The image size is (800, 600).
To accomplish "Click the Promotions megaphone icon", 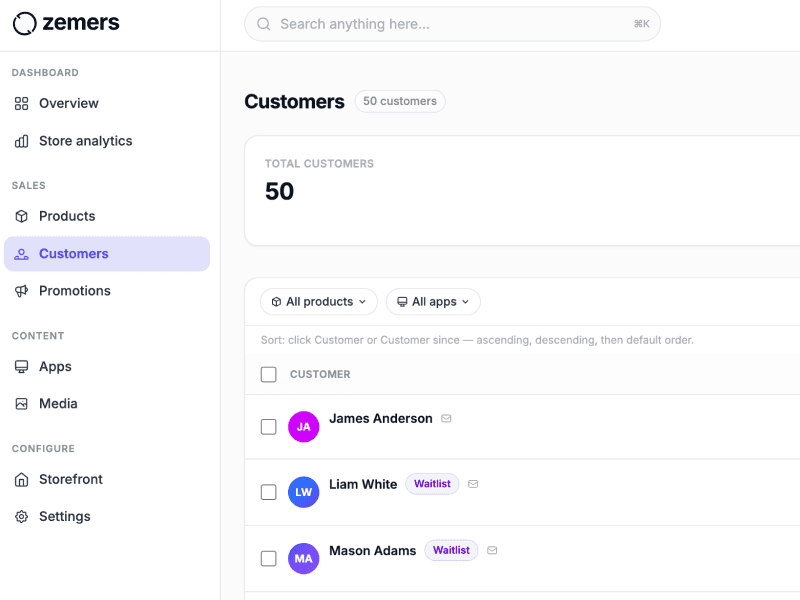I will (x=21, y=291).
